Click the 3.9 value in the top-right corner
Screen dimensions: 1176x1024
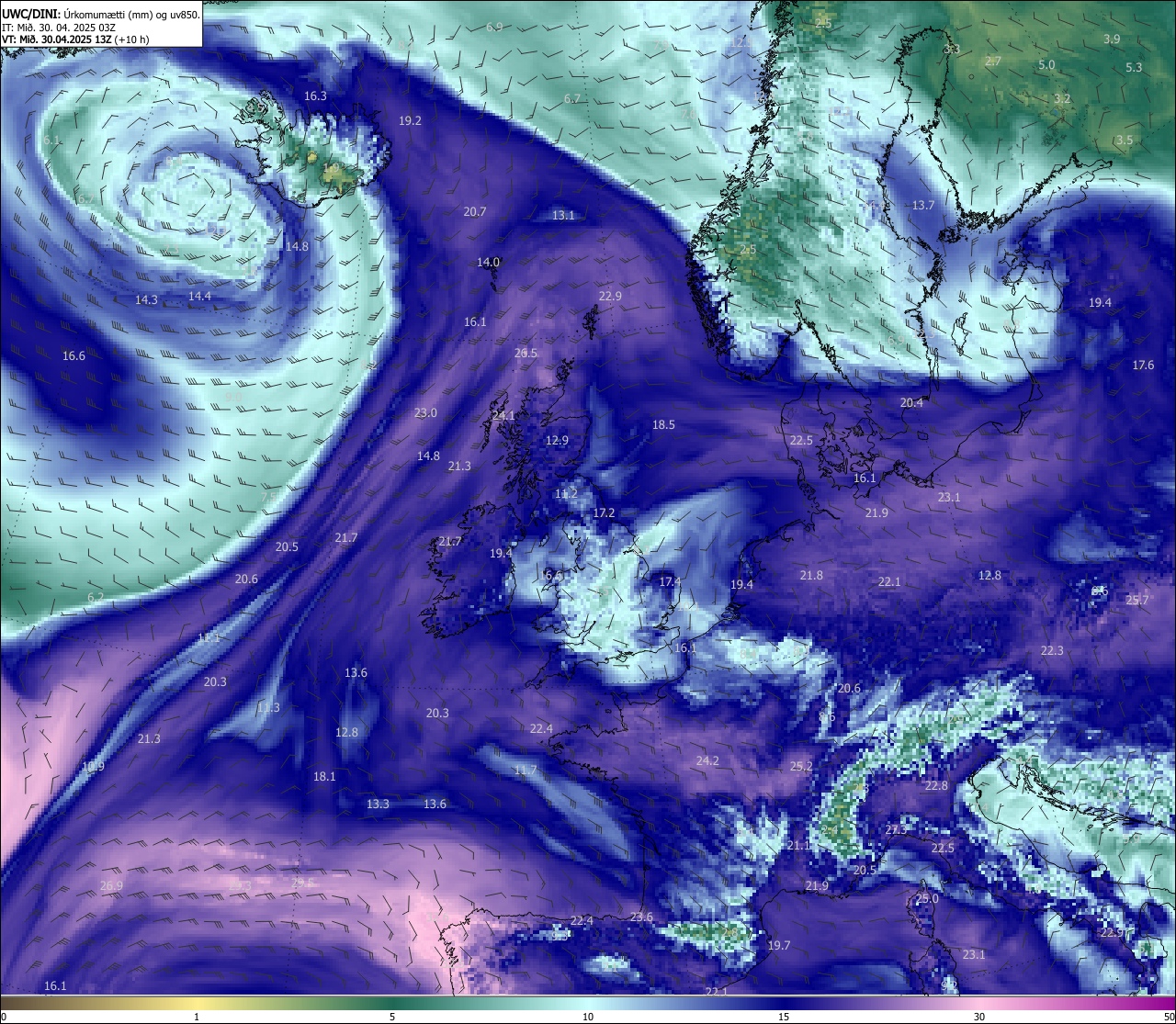tap(1112, 39)
